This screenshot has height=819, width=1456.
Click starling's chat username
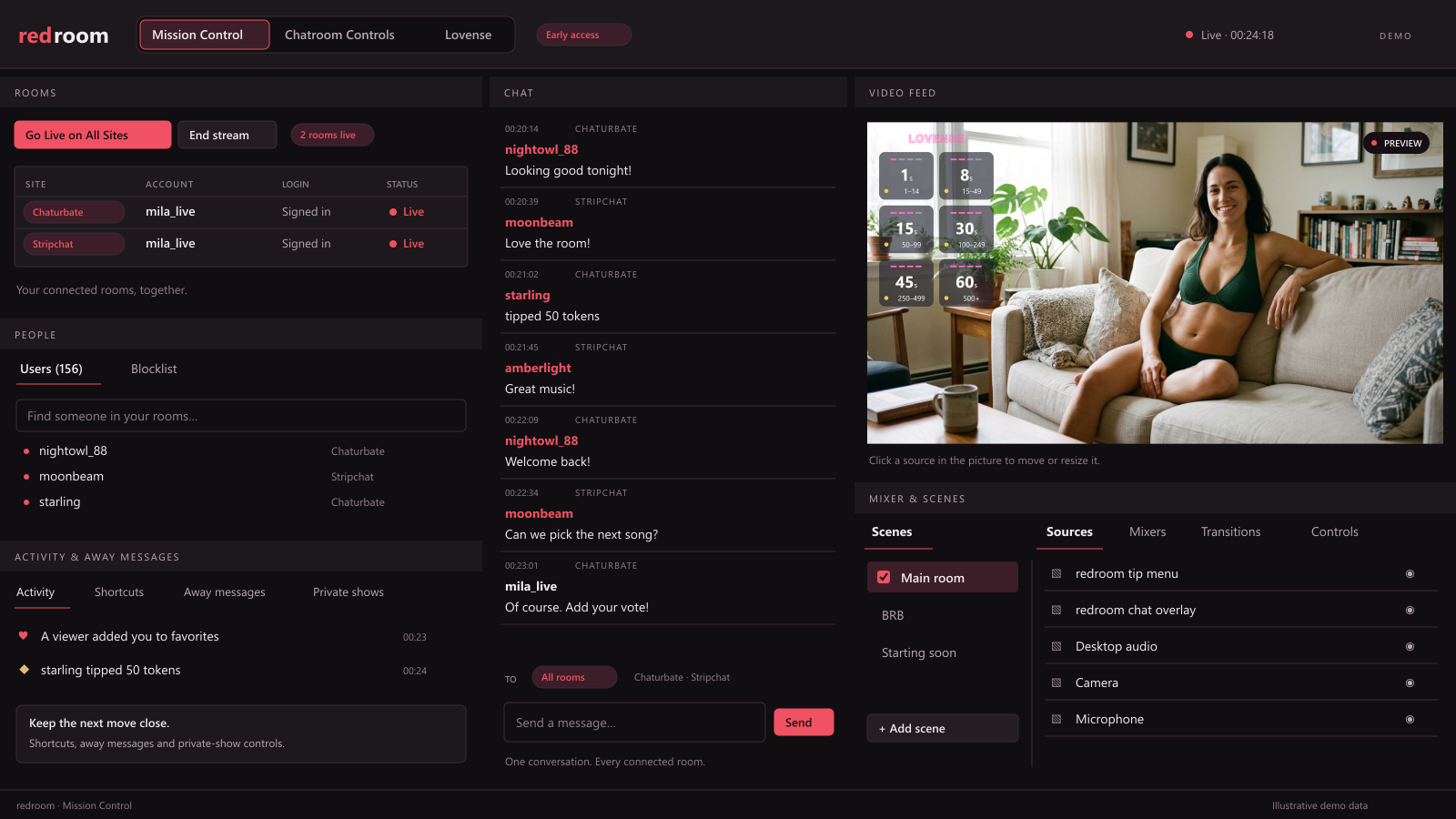528,296
